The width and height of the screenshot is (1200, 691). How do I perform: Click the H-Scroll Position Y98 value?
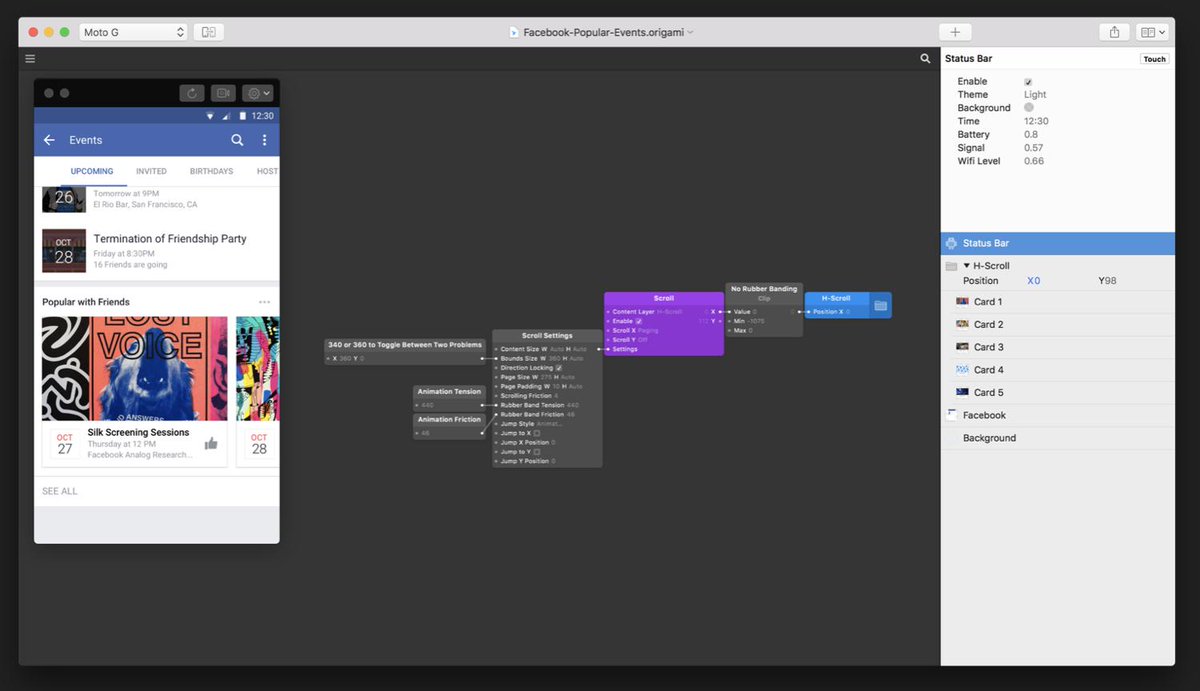[1107, 281]
